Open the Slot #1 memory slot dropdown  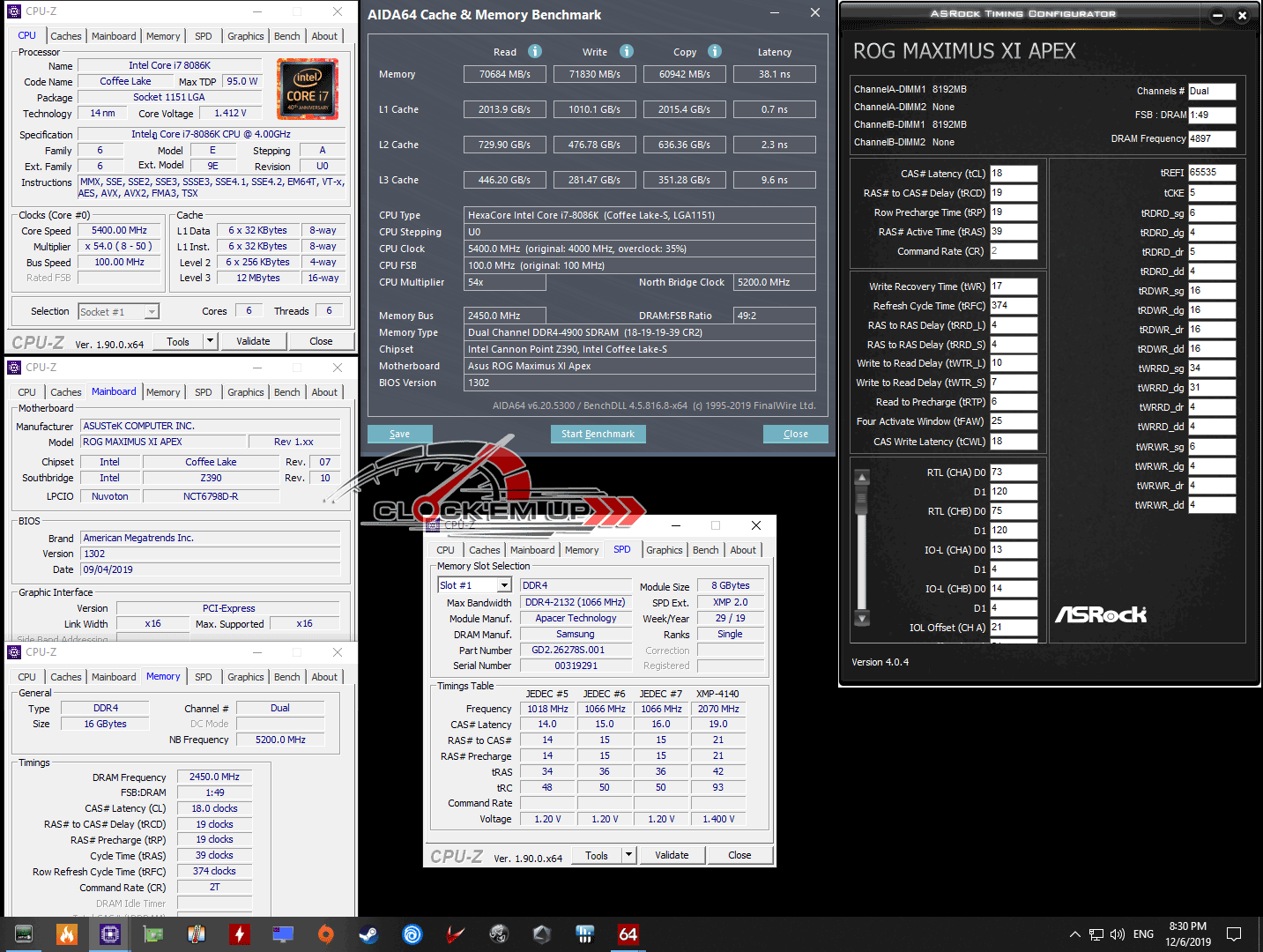coord(504,585)
